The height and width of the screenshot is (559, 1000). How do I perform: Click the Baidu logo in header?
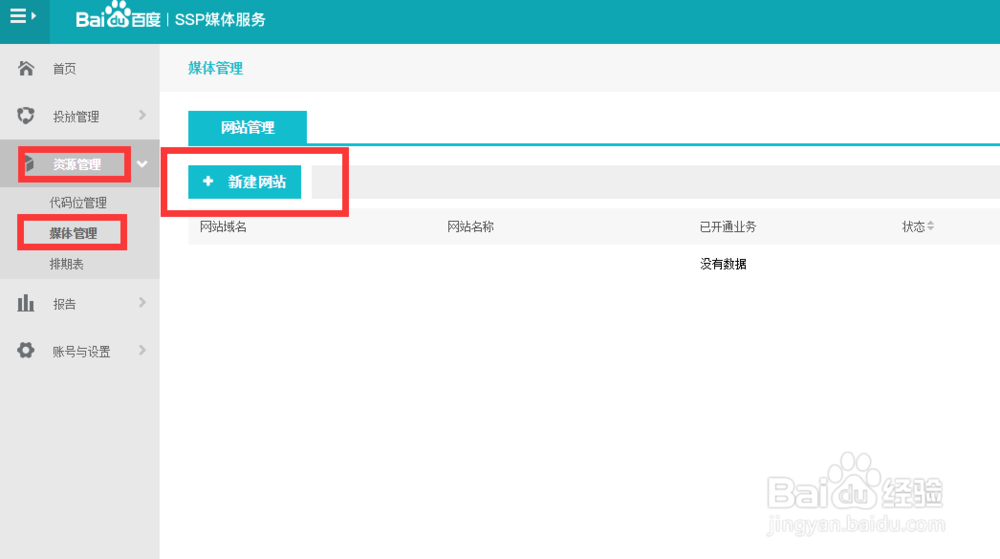118,16
